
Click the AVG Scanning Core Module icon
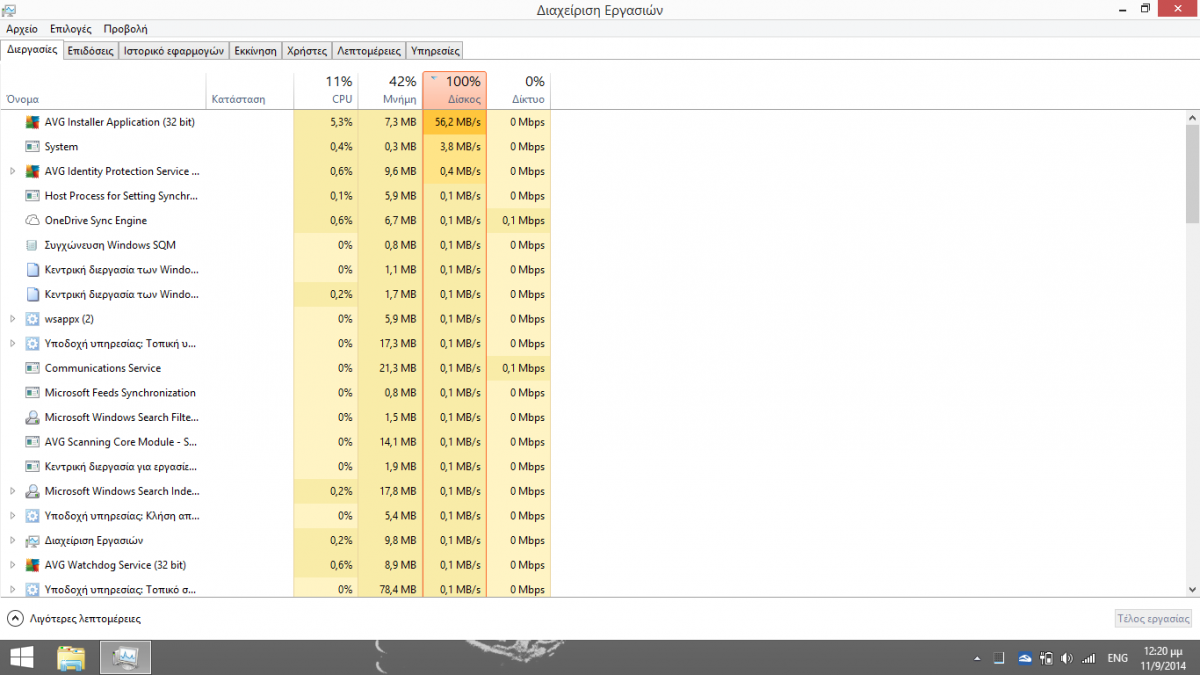click(x=32, y=442)
